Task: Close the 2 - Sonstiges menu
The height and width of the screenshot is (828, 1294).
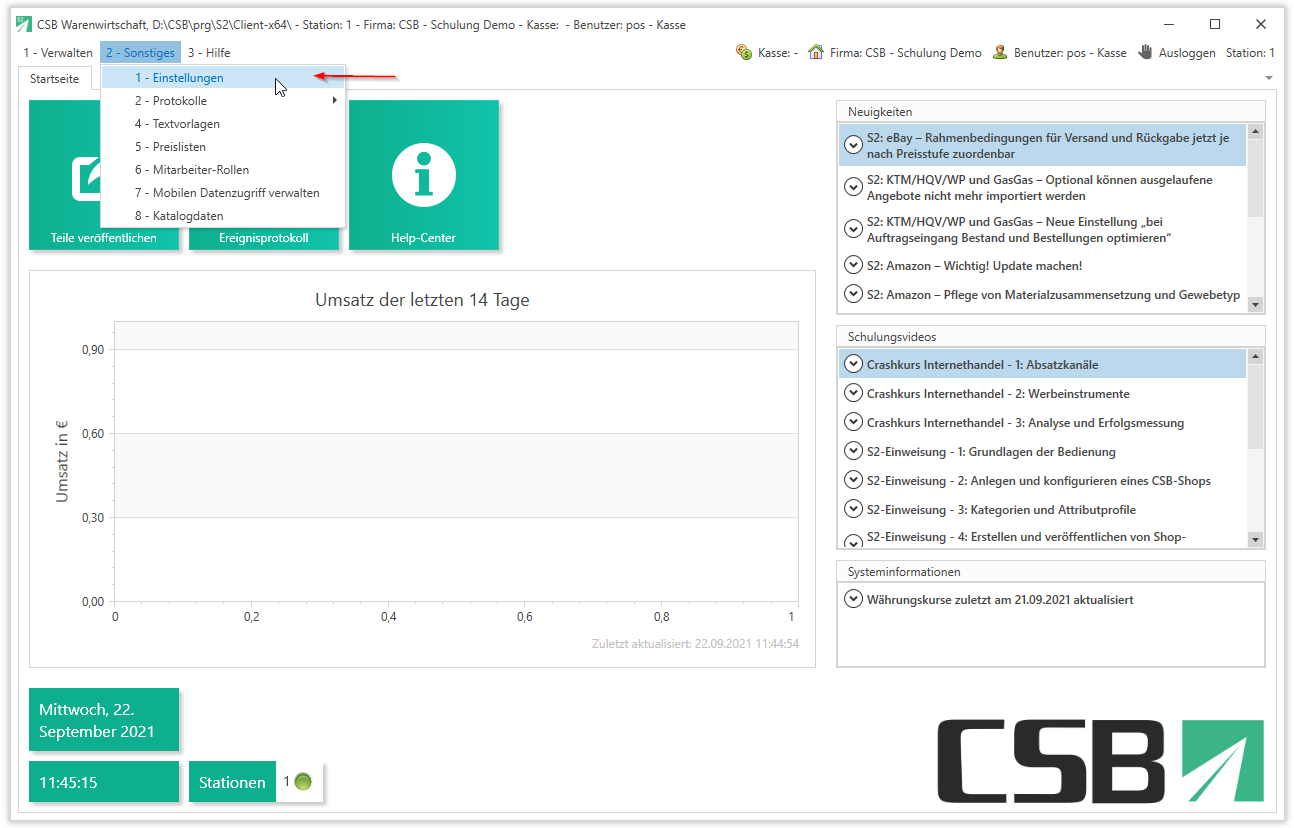Action: pyautogui.click(x=140, y=53)
